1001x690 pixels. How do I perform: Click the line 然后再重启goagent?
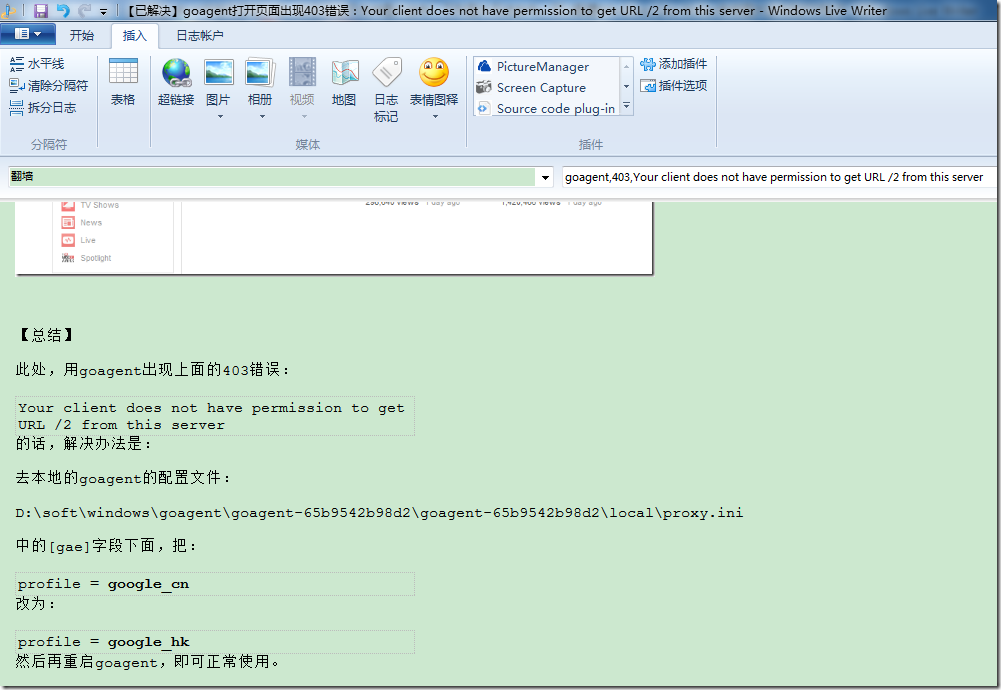pyautogui.click(x=148, y=662)
